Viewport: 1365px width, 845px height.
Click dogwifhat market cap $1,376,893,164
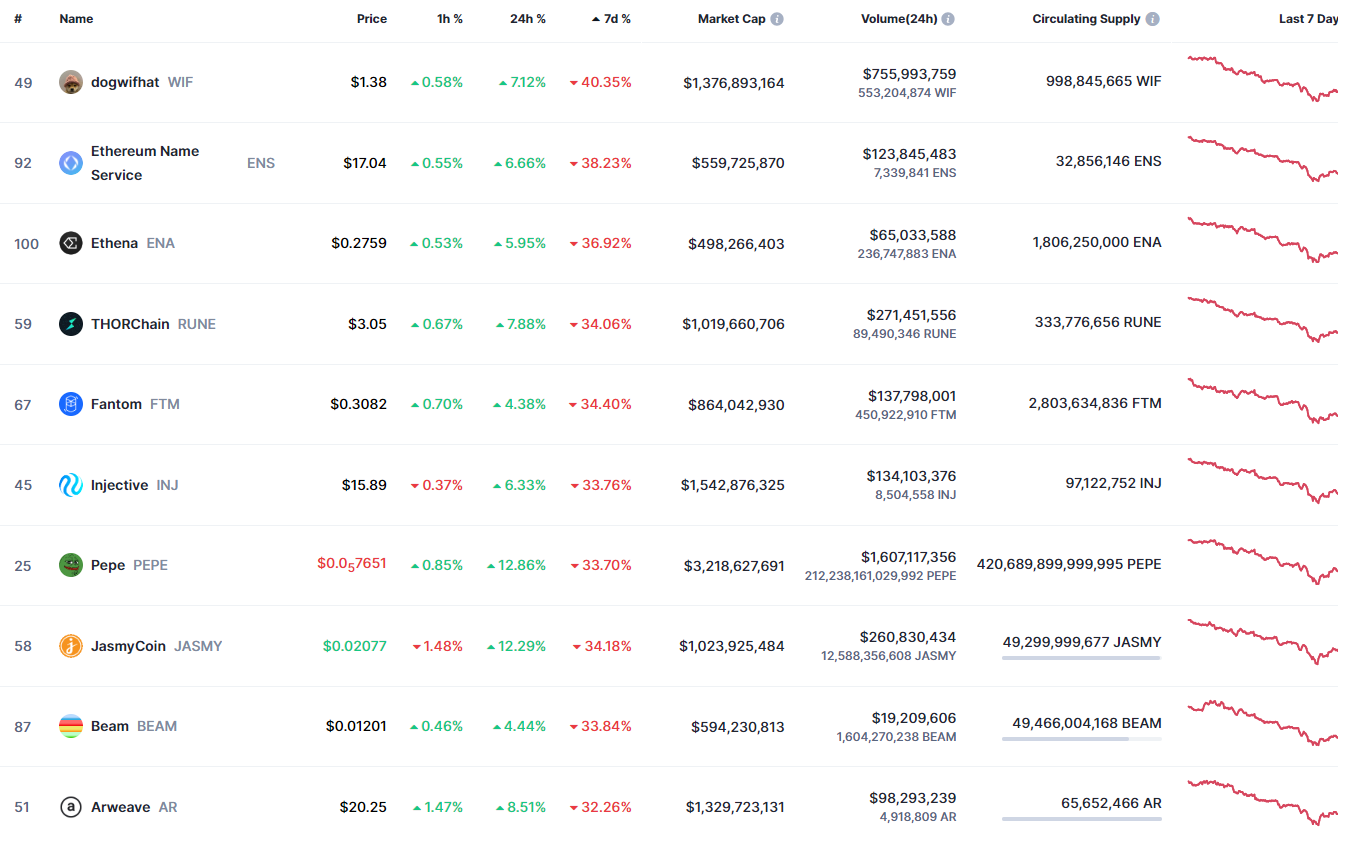734,83
